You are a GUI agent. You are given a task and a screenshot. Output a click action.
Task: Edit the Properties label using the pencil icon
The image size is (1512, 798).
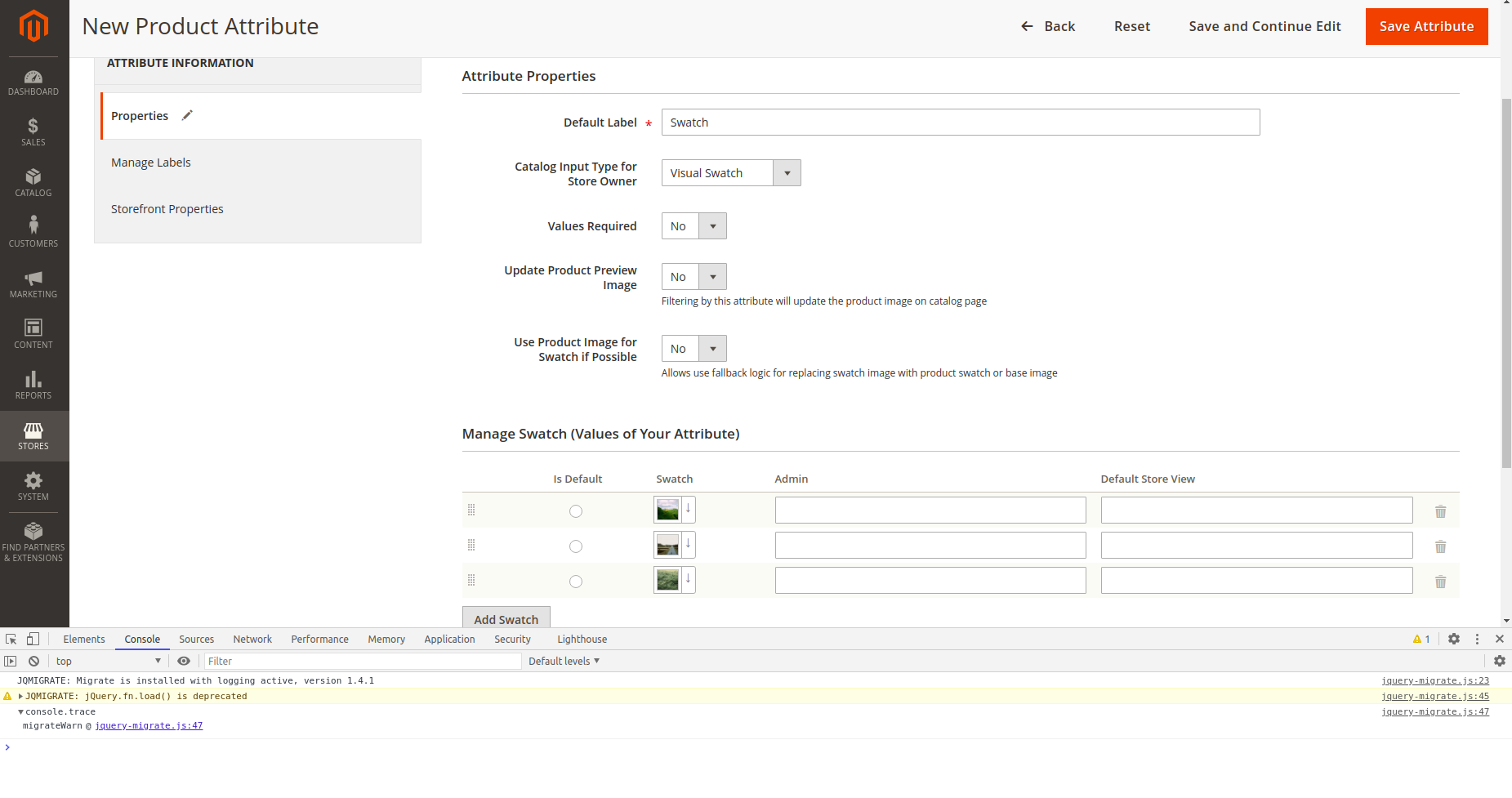coord(187,115)
